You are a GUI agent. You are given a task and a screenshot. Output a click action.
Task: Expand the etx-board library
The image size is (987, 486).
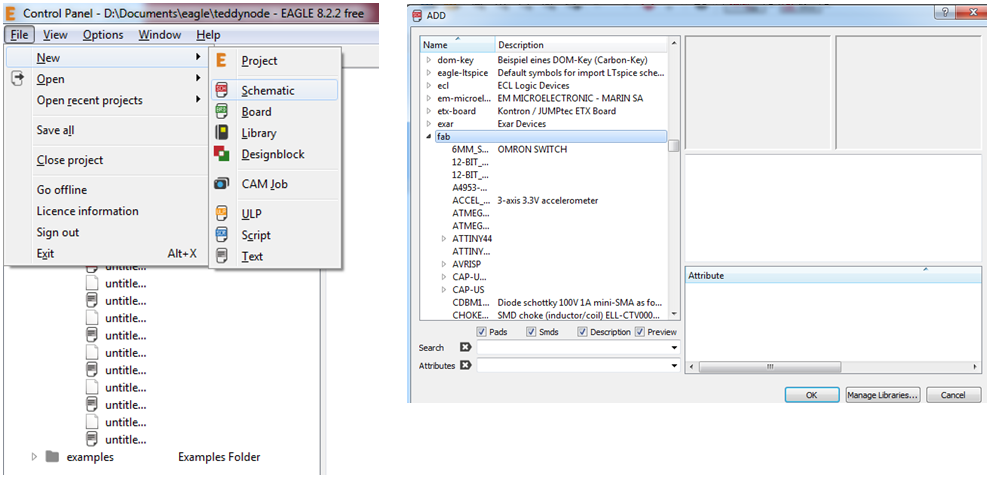coord(429,111)
